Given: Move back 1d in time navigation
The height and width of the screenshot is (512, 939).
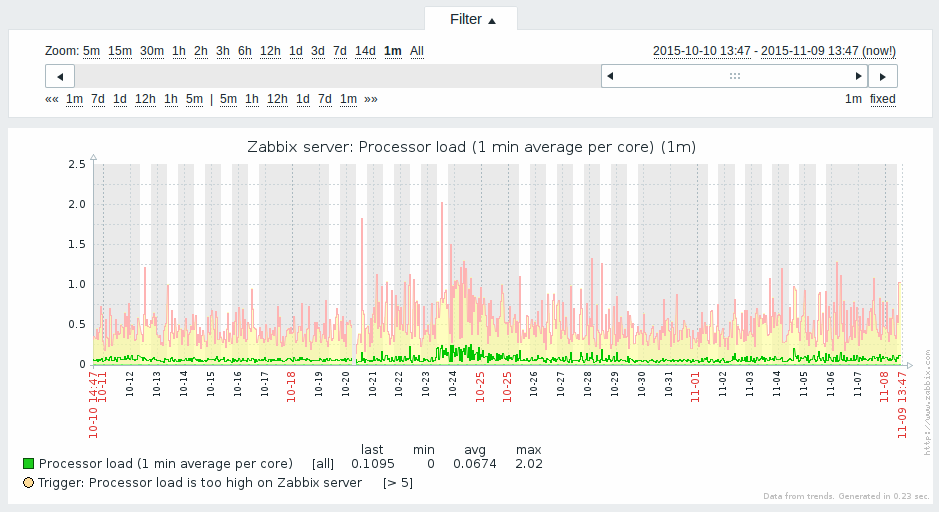Looking at the screenshot, I should pyautogui.click(x=120, y=99).
